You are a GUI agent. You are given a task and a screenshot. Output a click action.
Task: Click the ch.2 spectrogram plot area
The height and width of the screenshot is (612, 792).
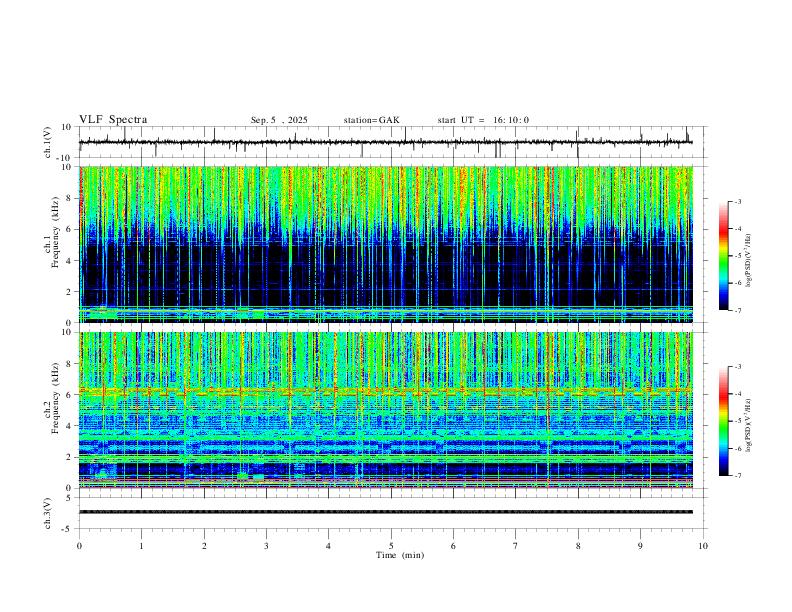coord(386,410)
